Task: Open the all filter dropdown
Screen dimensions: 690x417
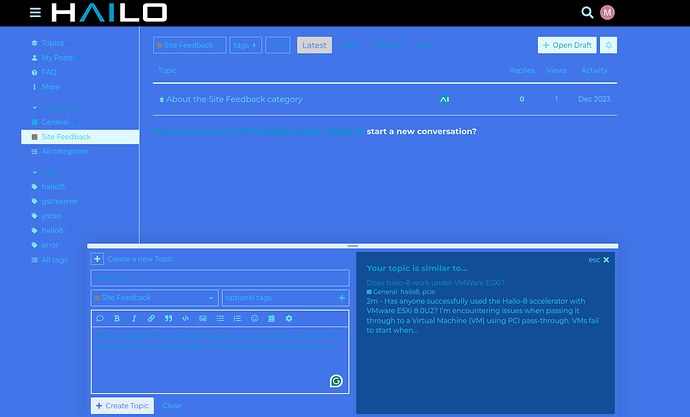Action: pos(278,45)
